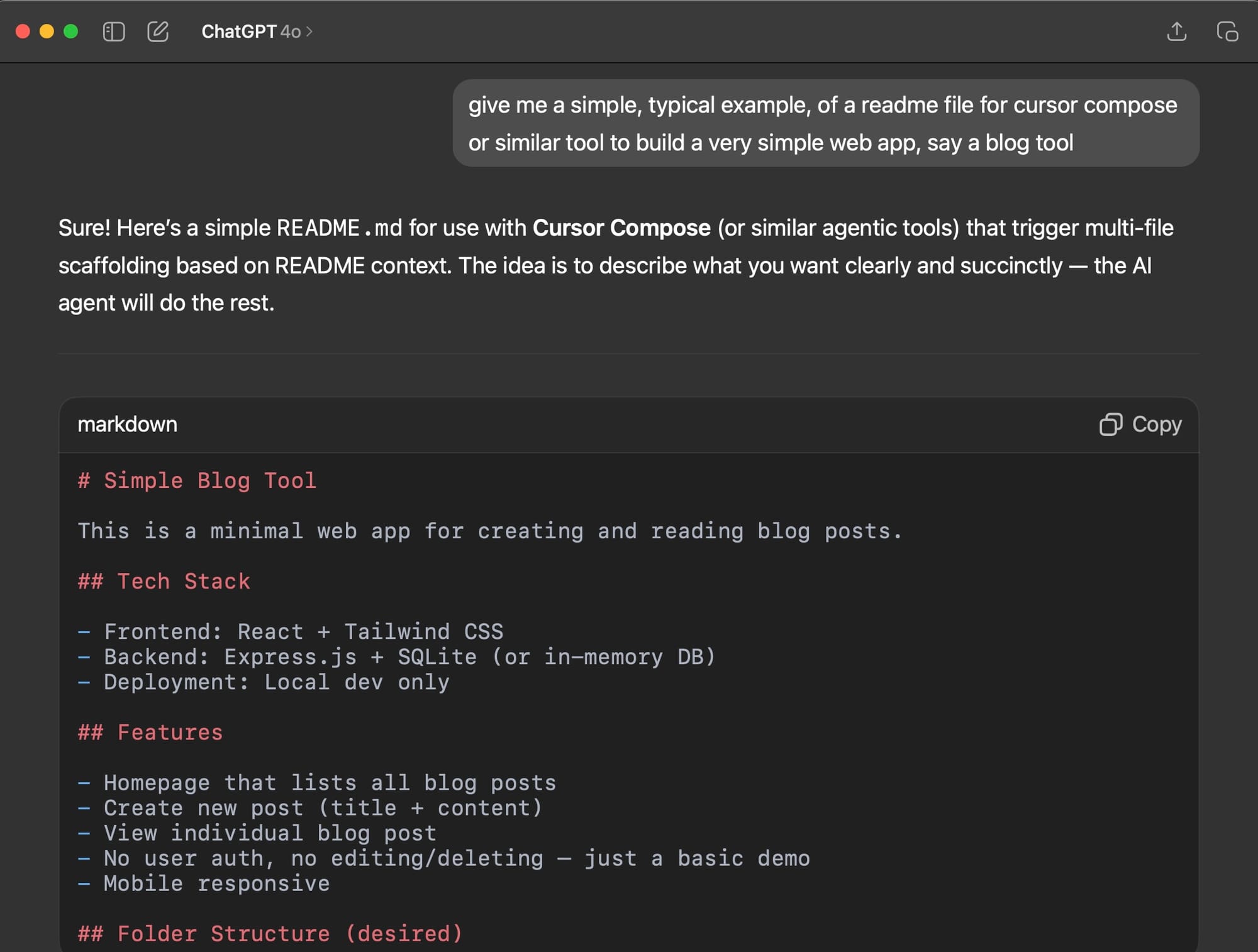Click the '# Simple Blog Tool' heading line
1258x952 pixels.
tap(197, 480)
